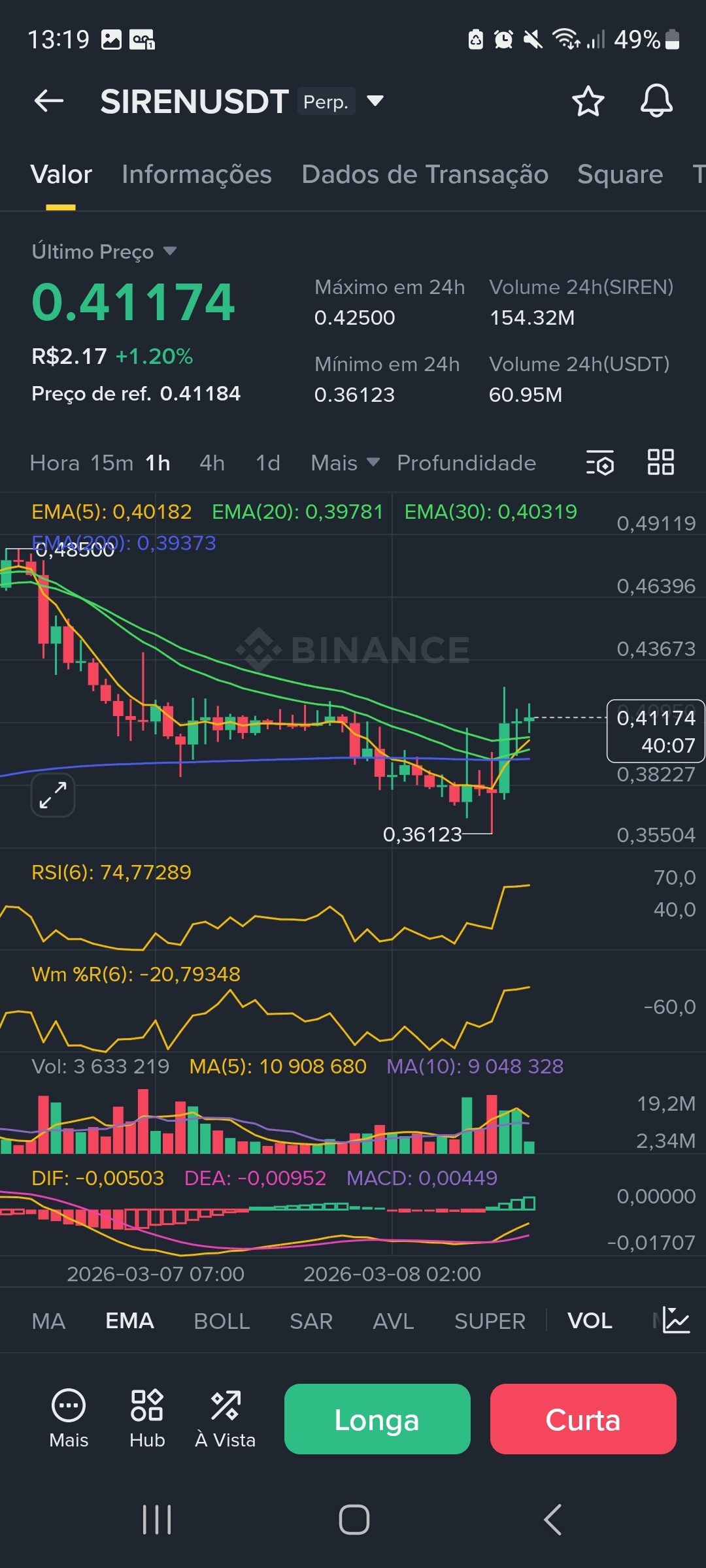The width and height of the screenshot is (706, 1568).
Task: Tap the Máximo em 24h value 0.42500
Action: (355, 318)
